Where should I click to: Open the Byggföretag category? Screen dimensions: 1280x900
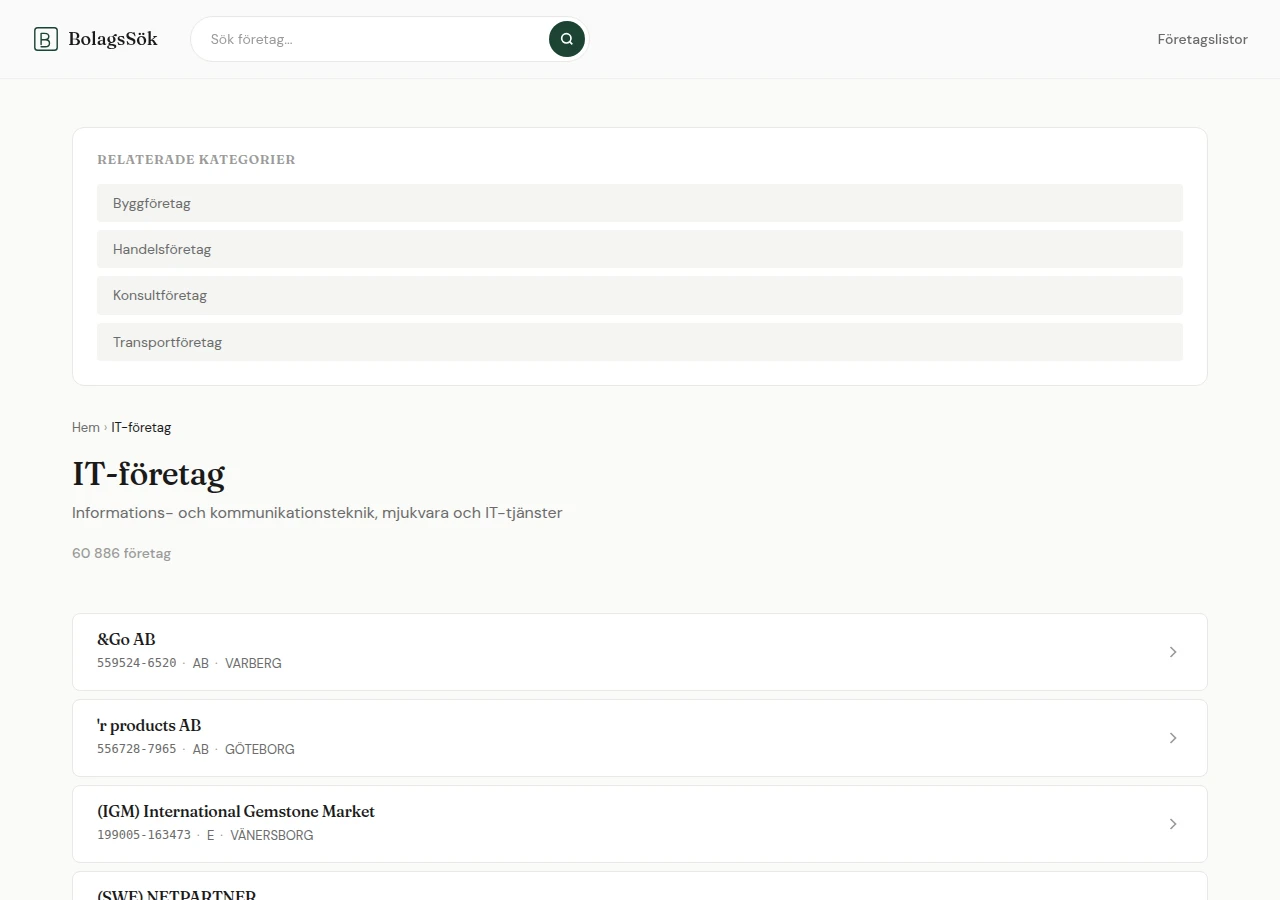click(x=640, y=203)
